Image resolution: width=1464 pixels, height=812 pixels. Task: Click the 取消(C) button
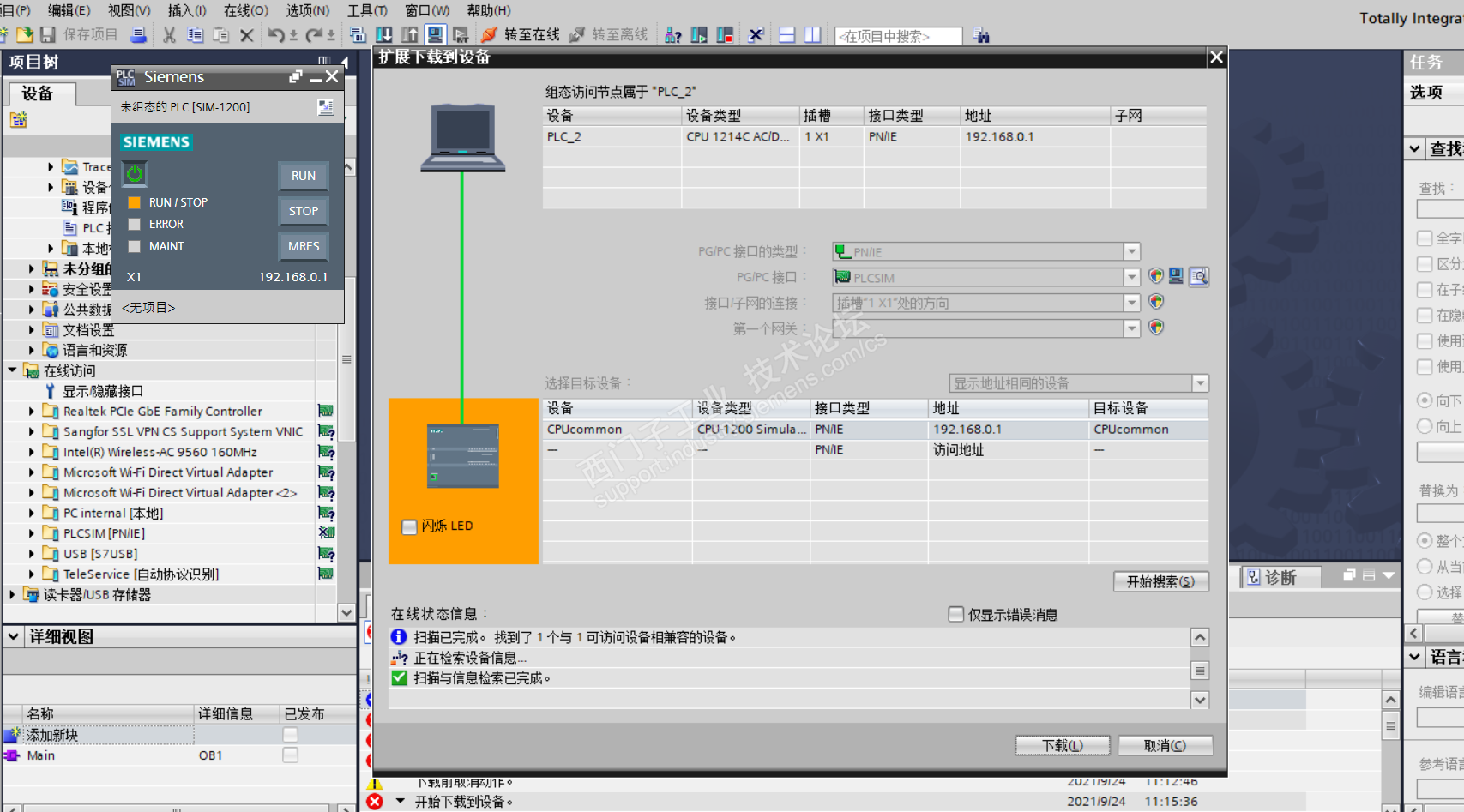1165,746
